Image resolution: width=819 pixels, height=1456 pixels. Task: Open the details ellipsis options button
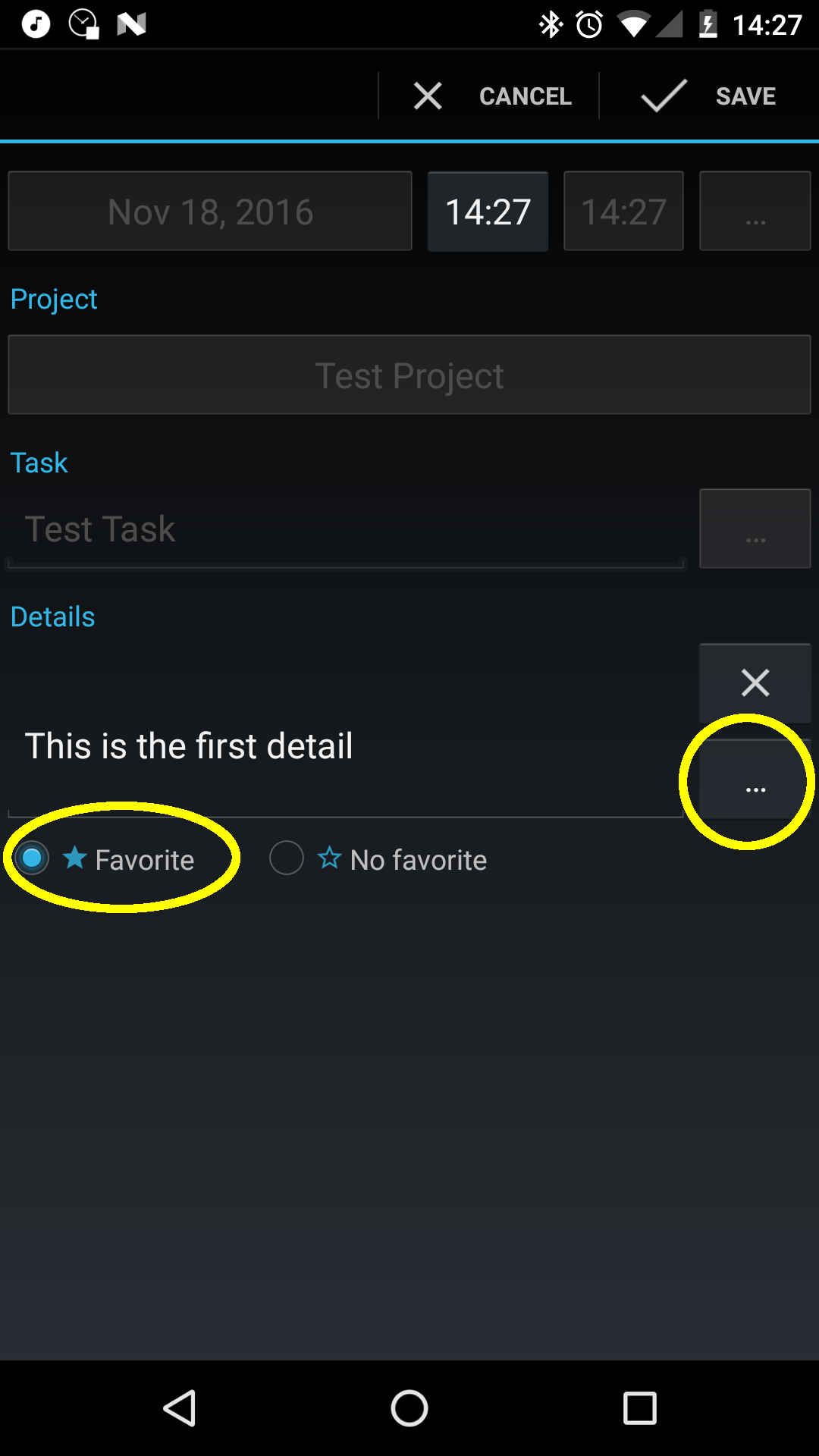755,781
